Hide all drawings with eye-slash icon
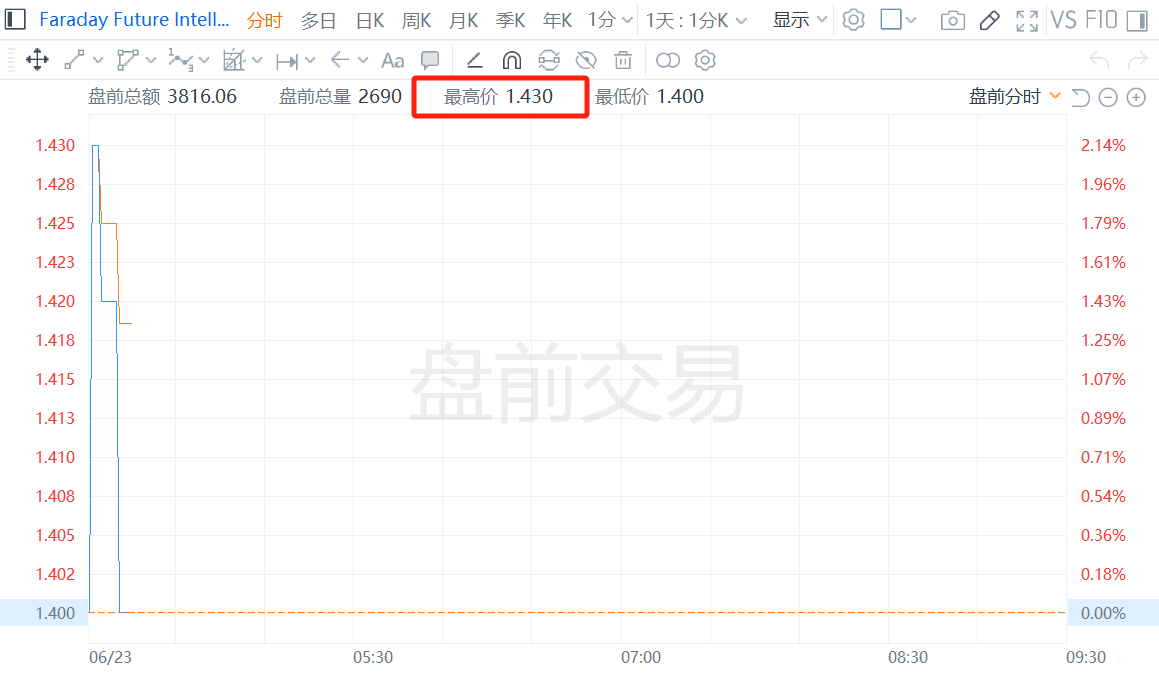Screen dimensions: 1159x681 tap(586, 60)
